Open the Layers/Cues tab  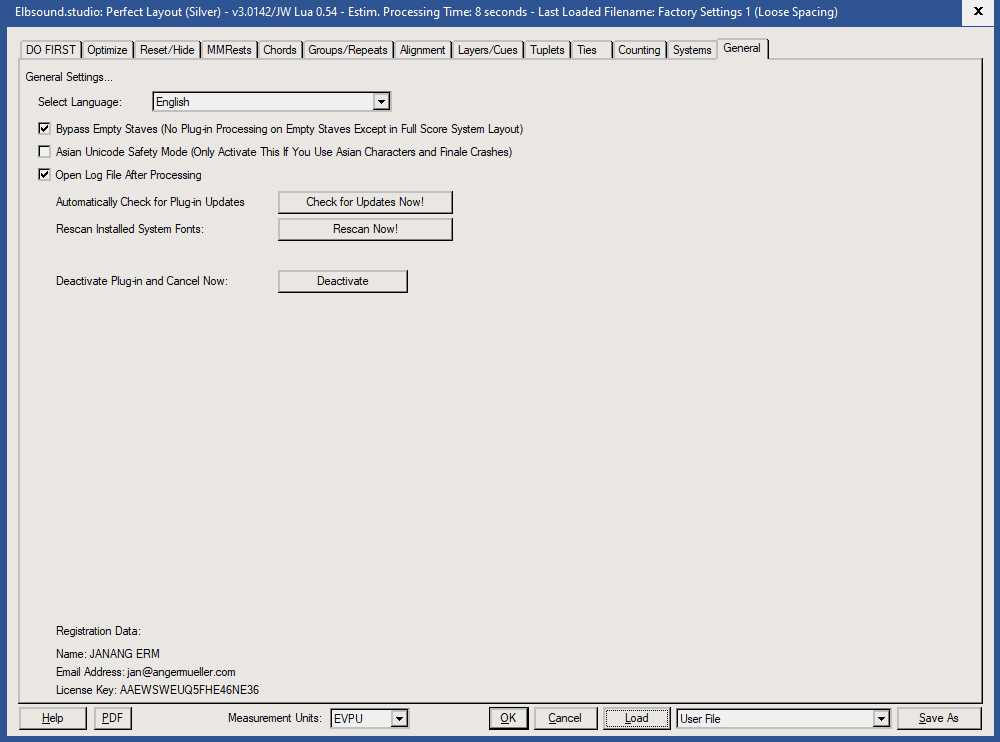(x=487, y=49)
